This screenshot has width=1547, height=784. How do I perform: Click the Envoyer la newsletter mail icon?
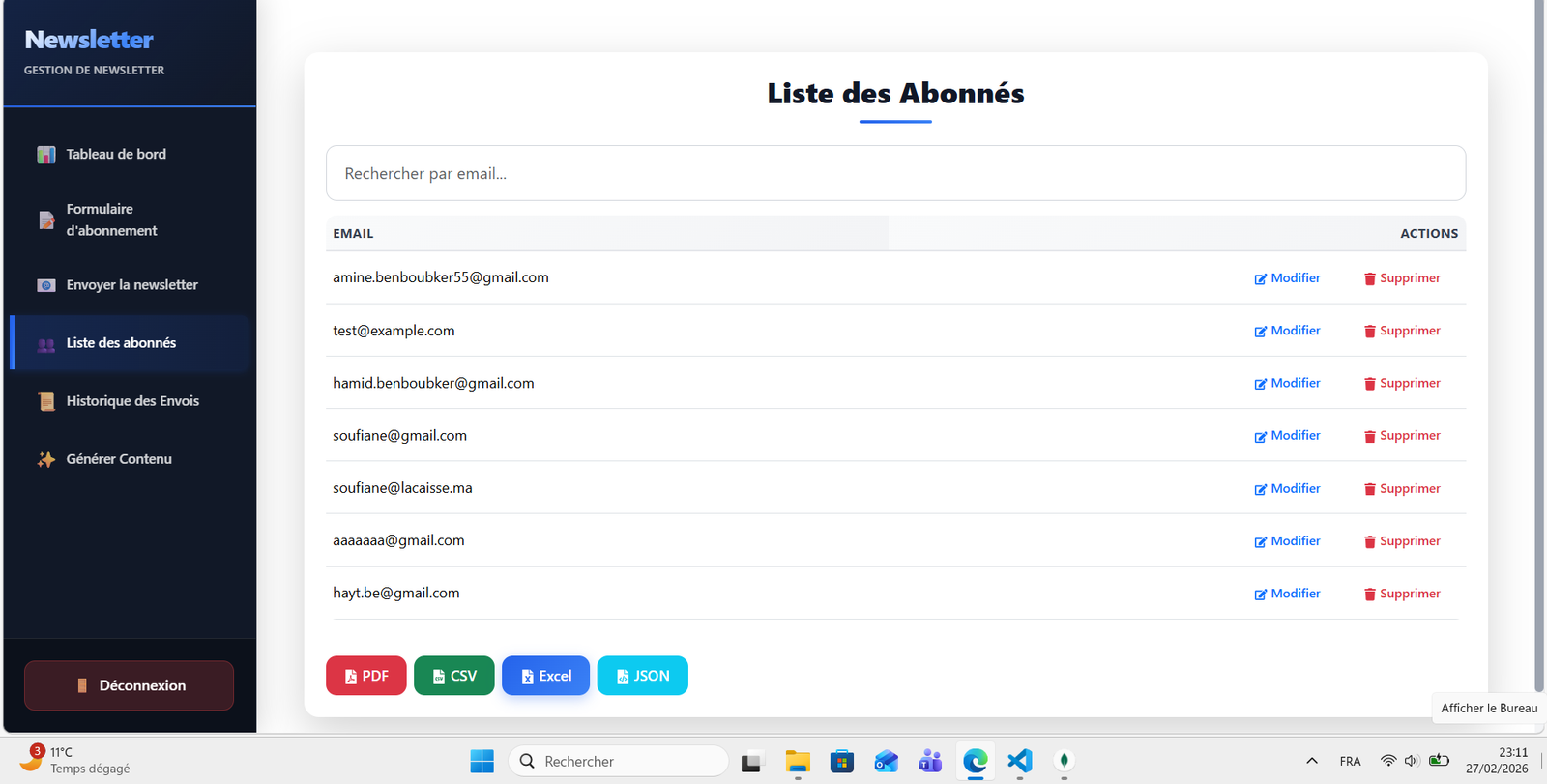pyautogui.click(x=45, y=285)
